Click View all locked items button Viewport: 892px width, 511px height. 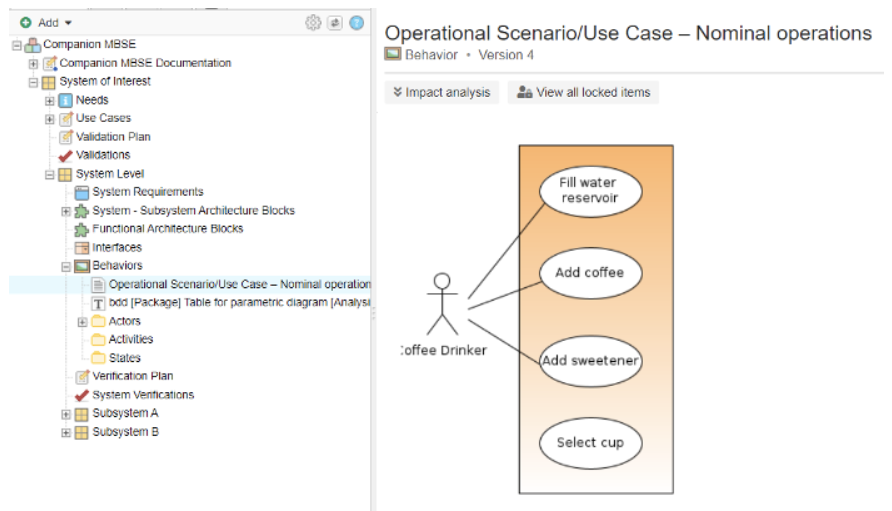(x=583, y=92)
